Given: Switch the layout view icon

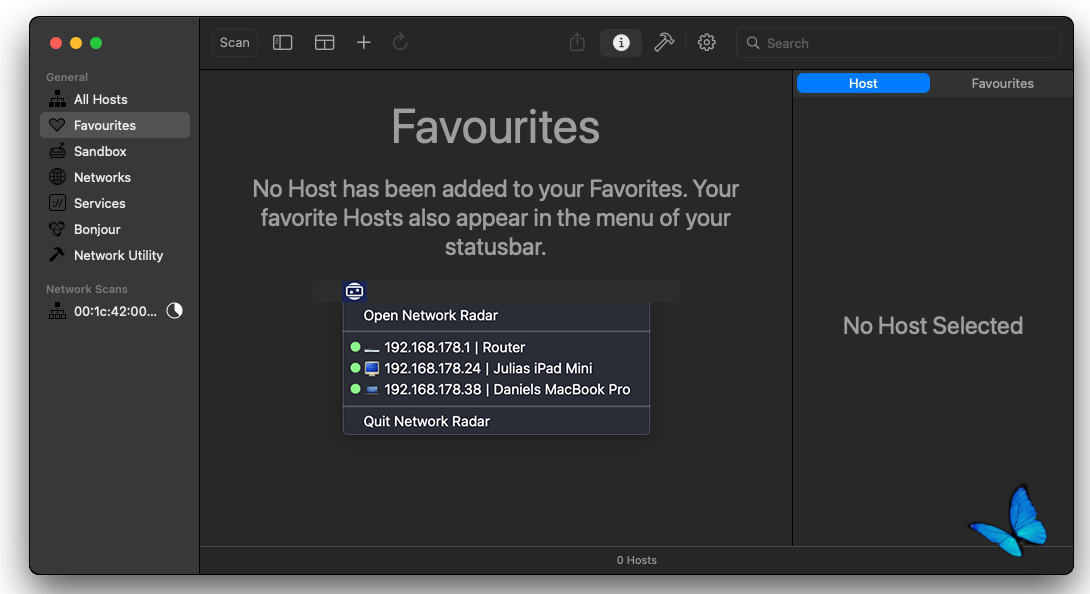Looking at the screenshot, I should (325, 42).
